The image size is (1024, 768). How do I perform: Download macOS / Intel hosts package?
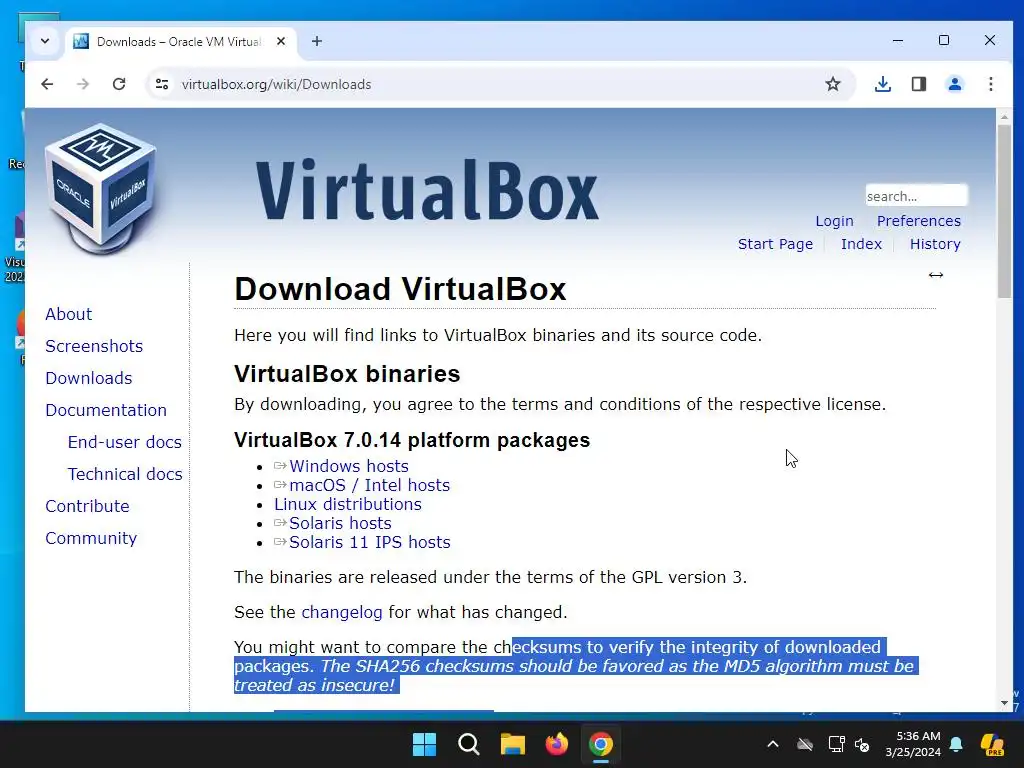370,485
